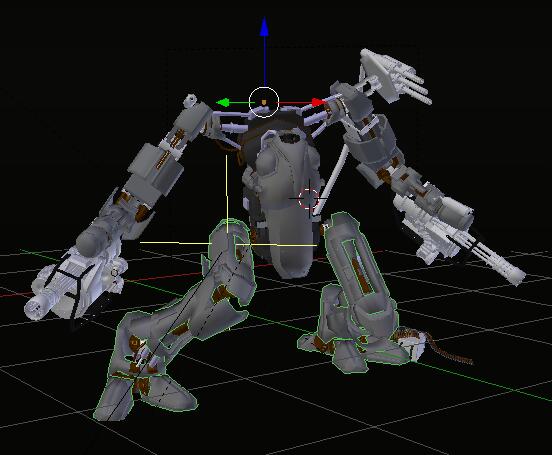This screenshot has height=455, width=552.
Task: Click the blue Z-axis gizmo arrow
Action: (264, 27)
